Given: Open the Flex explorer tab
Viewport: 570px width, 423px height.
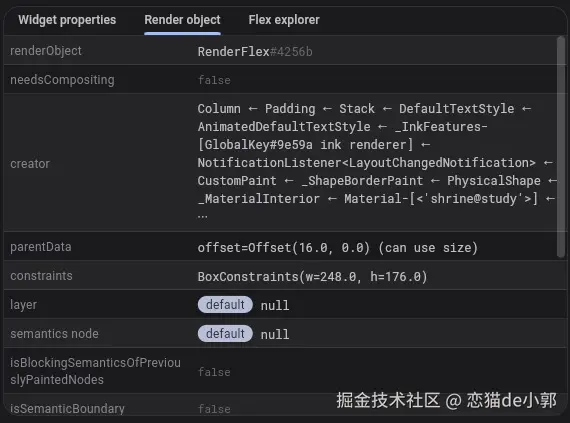Looking at the screenshot, I should pos(284,20).
